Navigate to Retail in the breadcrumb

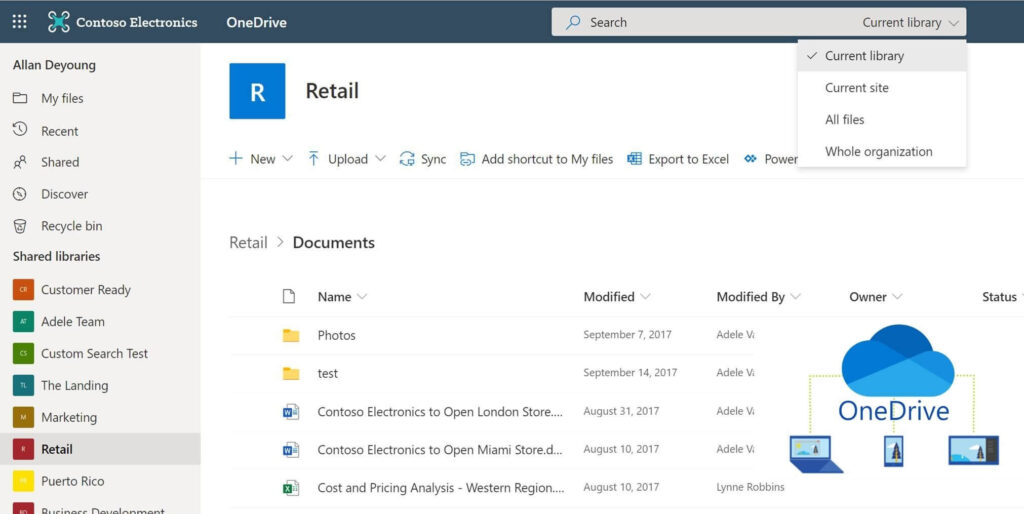point(248,243)
